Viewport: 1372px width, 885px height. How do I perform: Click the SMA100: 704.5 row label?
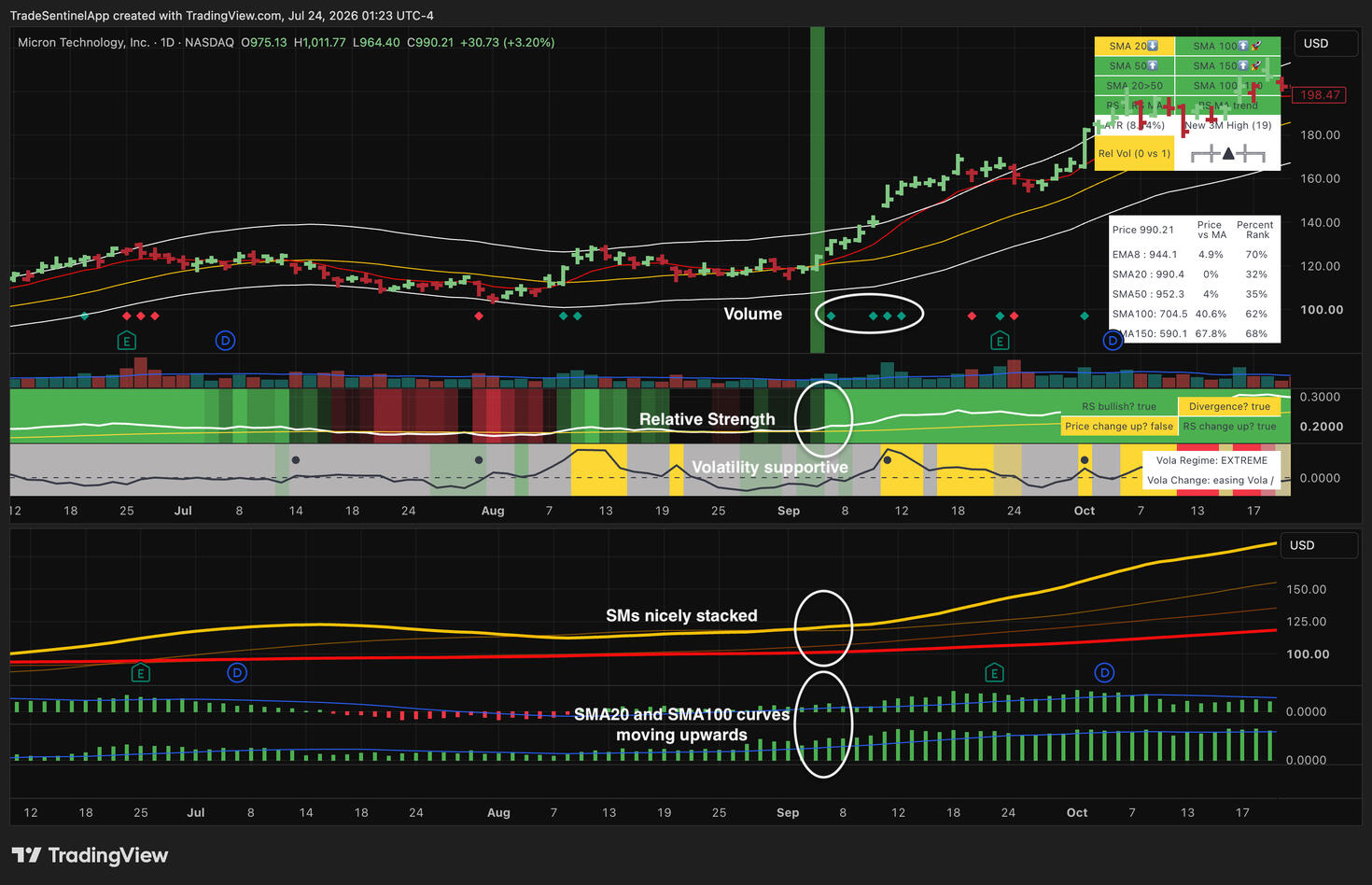1150,314
